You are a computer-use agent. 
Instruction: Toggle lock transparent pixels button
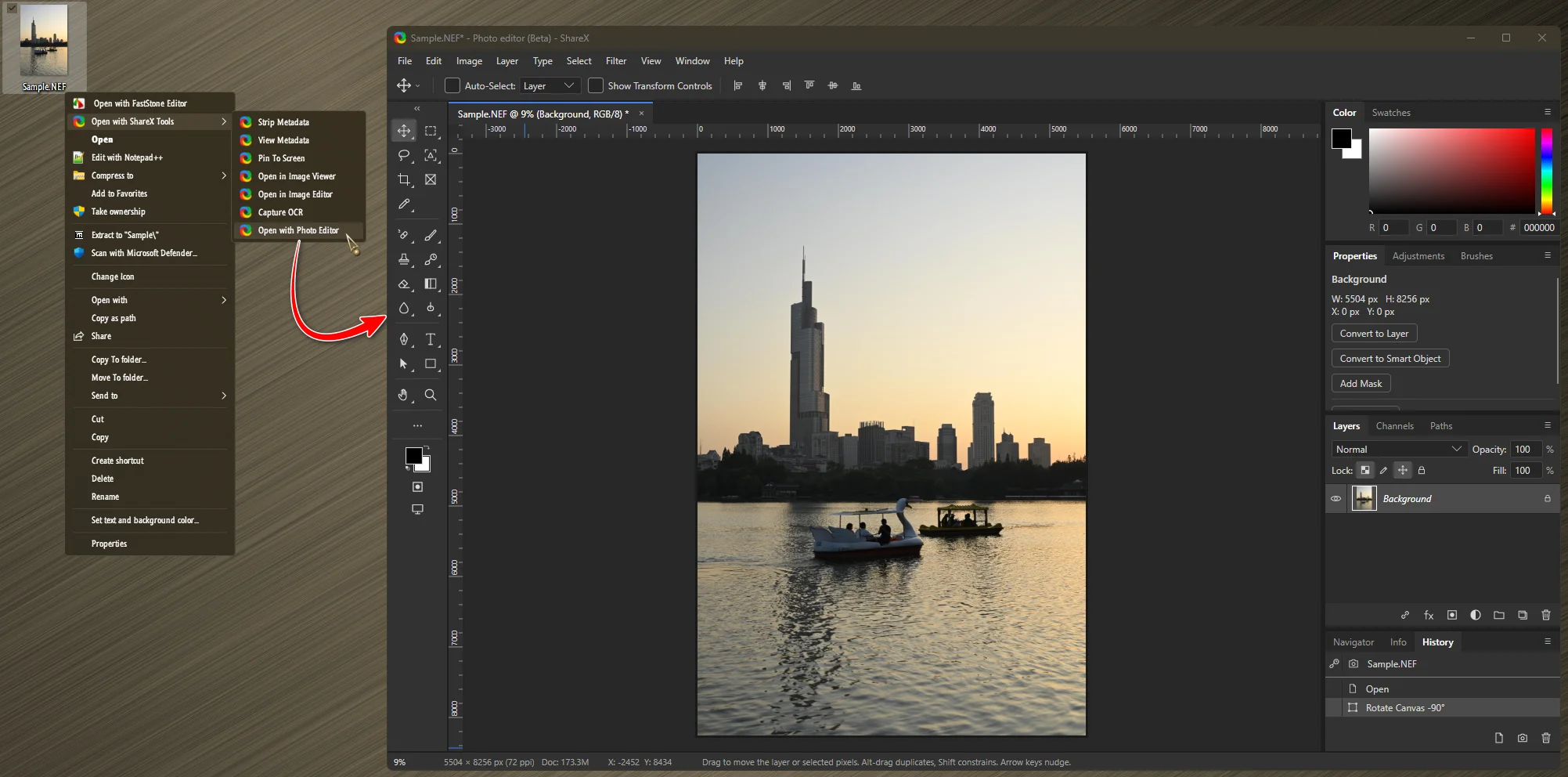[1365, 471]
